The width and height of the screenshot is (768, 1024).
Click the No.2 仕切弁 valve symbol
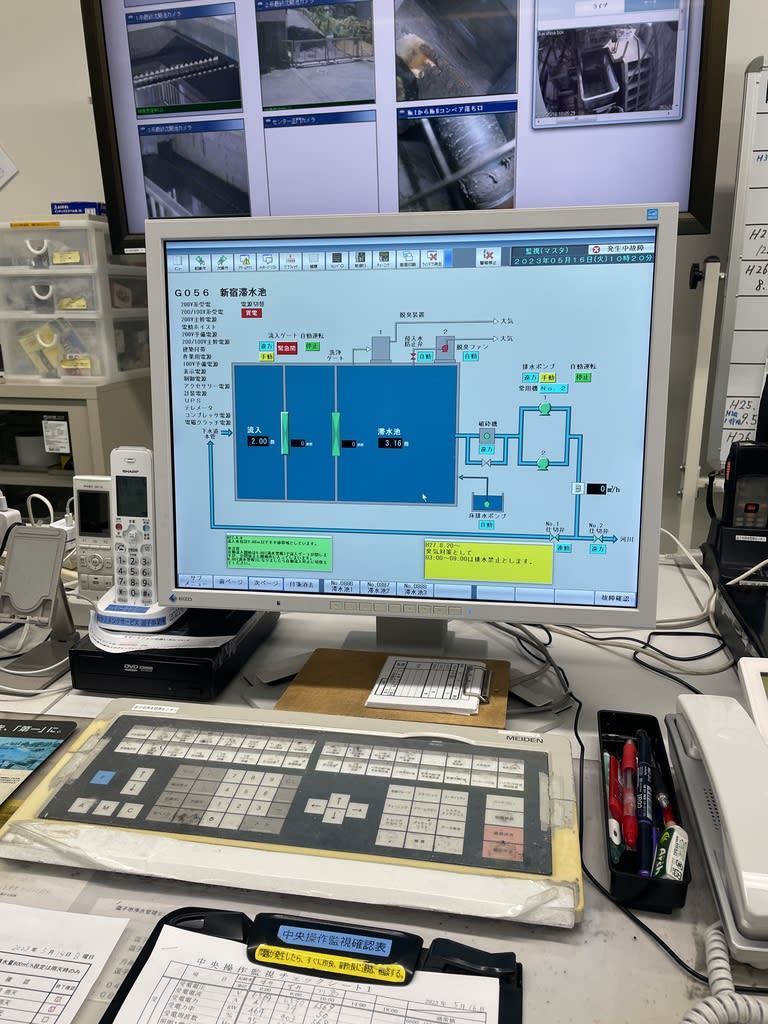(598, 539)
